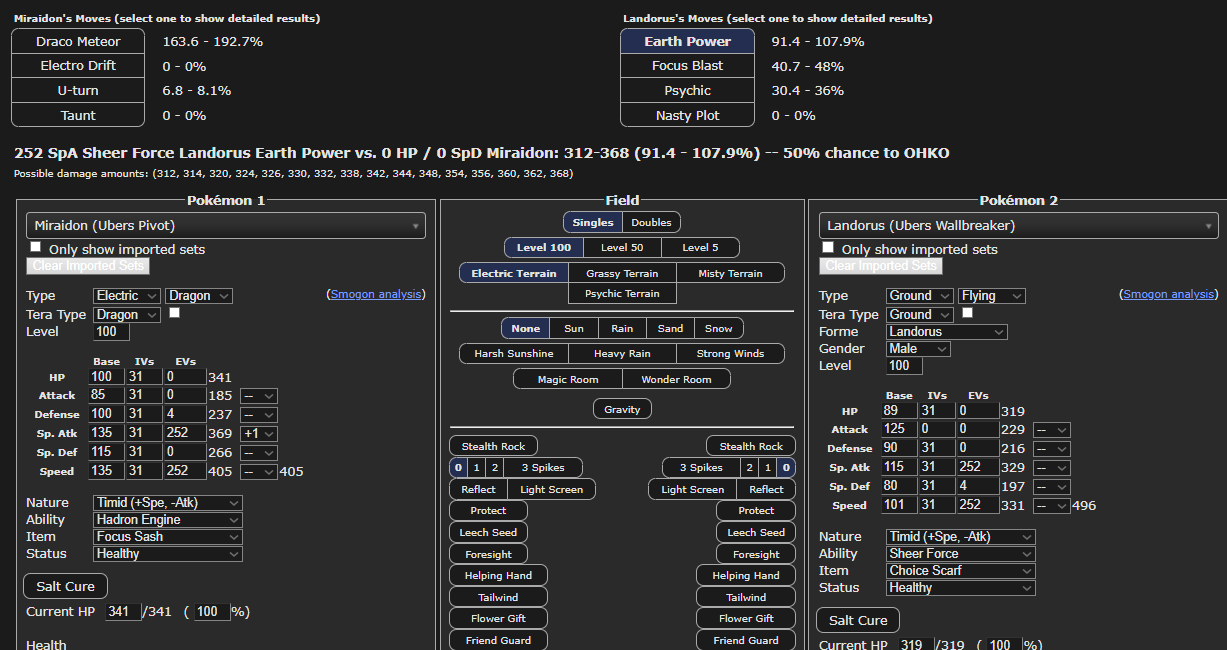Enable Harsh Sunshine weather
This screenshot has width=1227, height=650.
click(514, 353)
